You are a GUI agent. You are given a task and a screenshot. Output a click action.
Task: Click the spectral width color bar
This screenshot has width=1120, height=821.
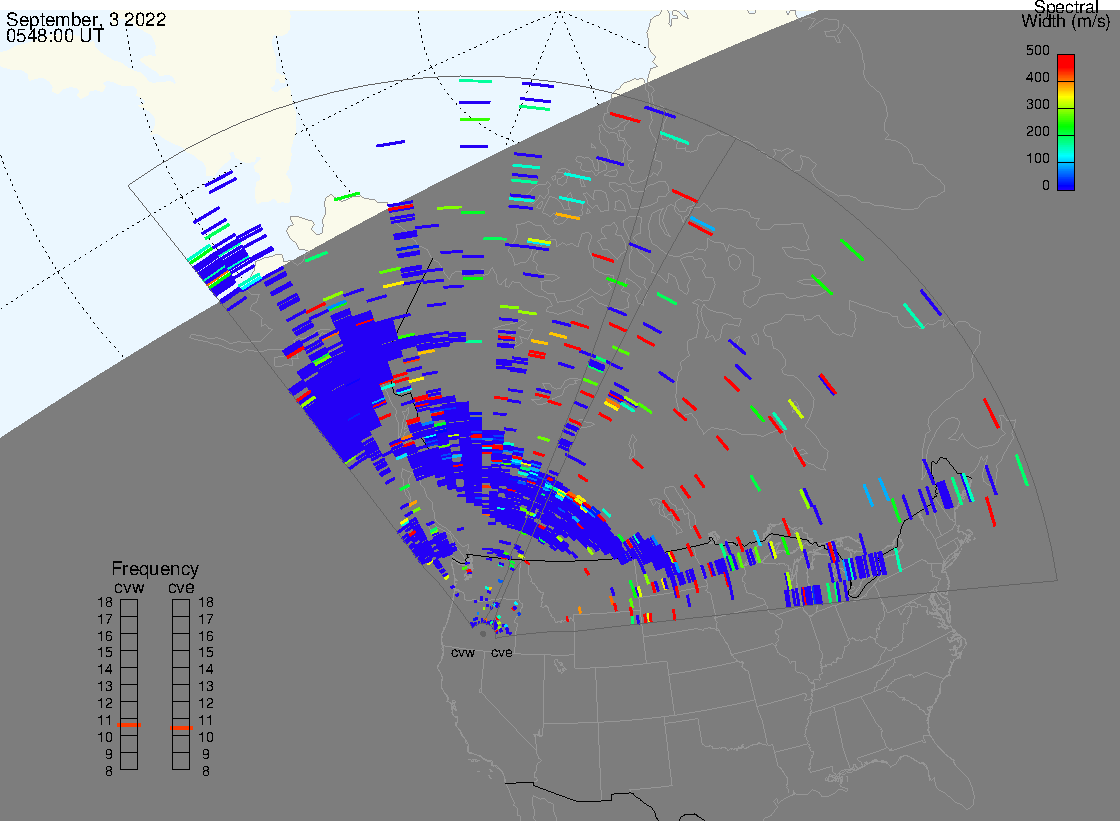pos(1066,122)
